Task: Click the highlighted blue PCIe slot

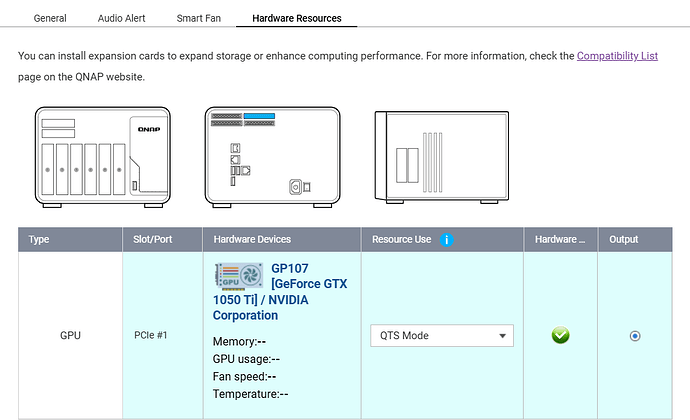Action: 259,116
